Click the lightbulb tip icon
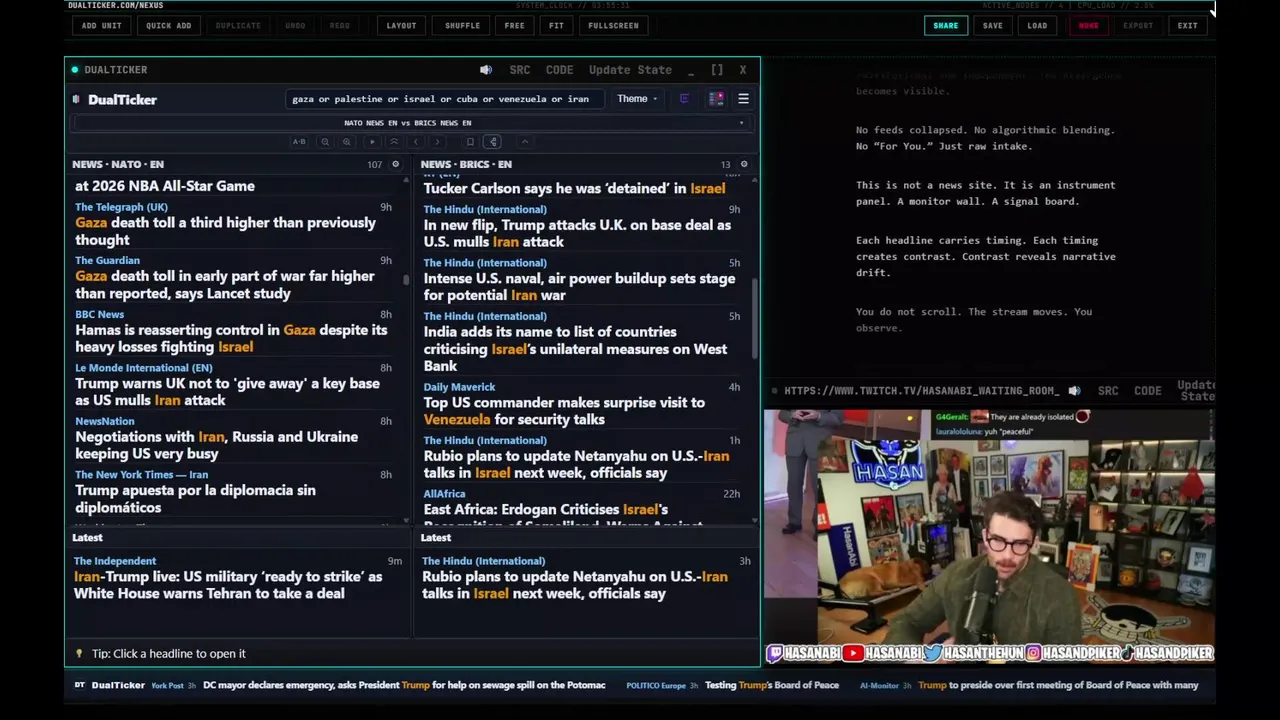Viewport: 1280px width, 720px height. point(79,654)
